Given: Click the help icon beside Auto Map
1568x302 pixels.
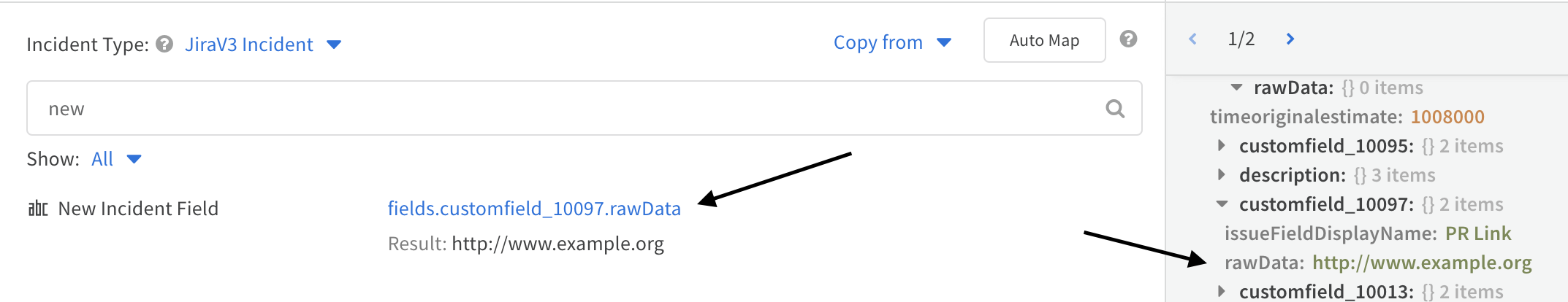Looking at the screenshot, I should click(x=1128, y=39).
